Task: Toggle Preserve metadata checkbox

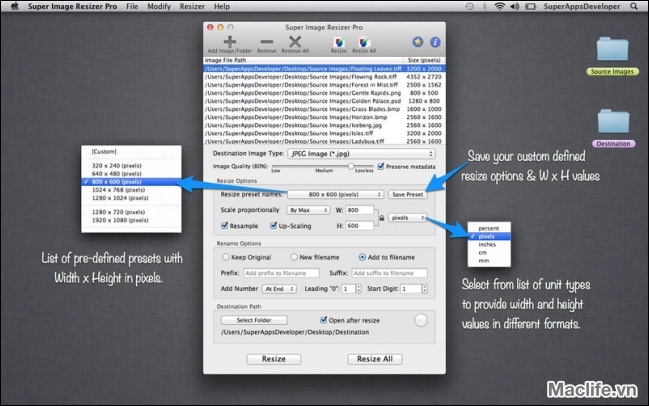Action: tap(381, 166)
